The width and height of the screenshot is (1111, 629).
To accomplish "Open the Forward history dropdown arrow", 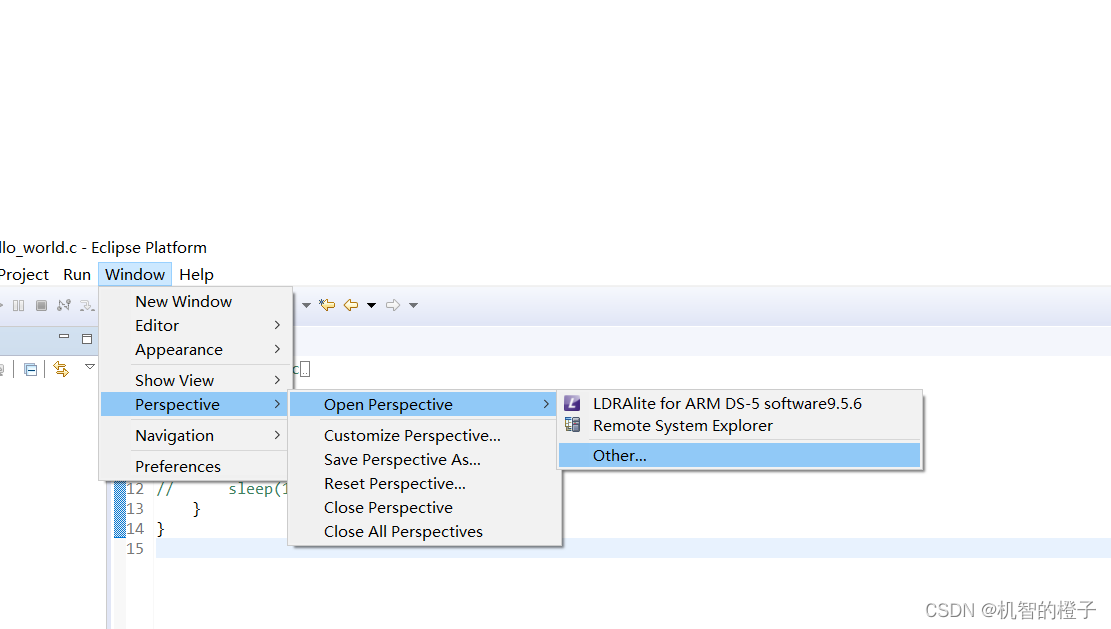I will click(x=414, y=305).
